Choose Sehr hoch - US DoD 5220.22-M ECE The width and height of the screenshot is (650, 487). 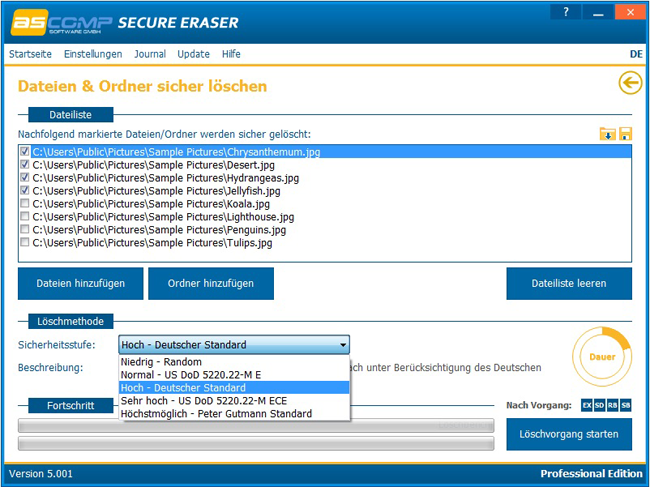pyautogui.click(x=234, y=401)
